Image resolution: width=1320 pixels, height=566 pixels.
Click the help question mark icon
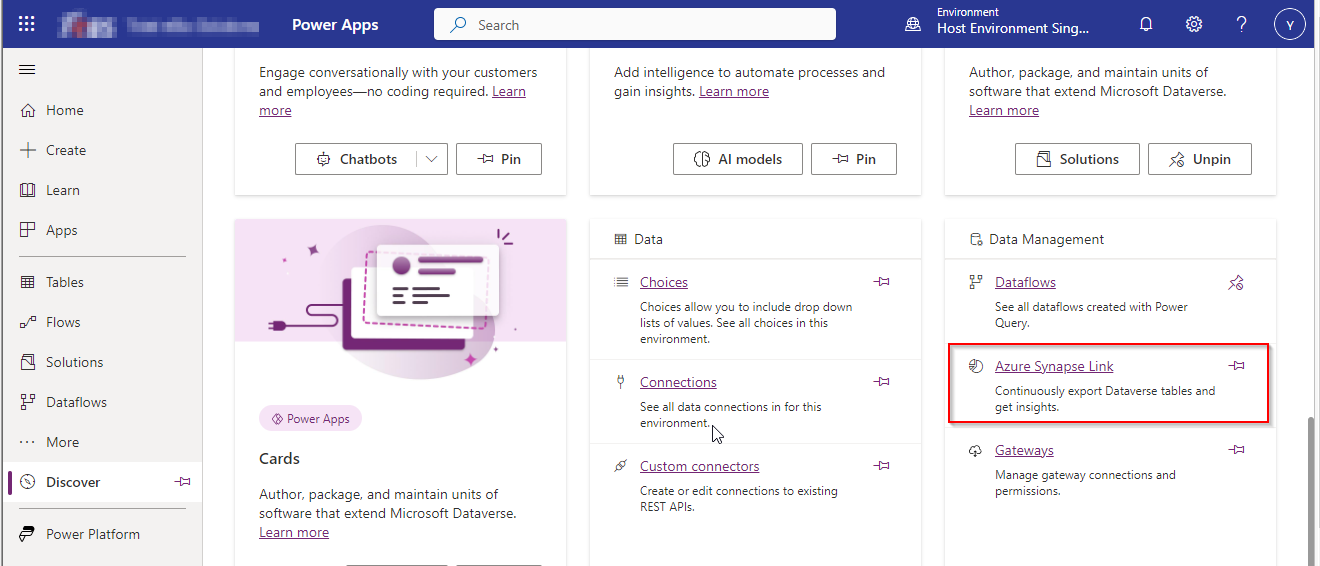[1242, 24]
